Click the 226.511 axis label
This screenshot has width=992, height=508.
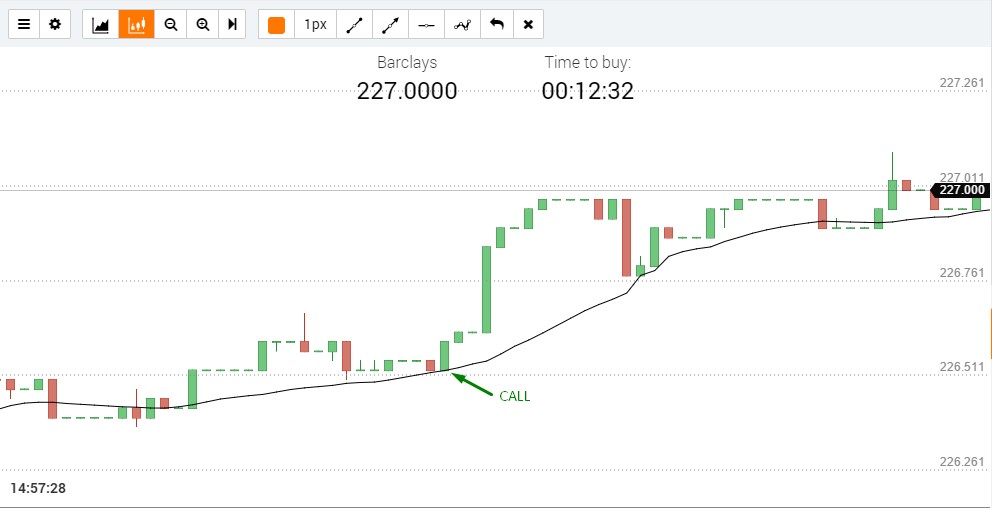click(x=962, y=367)
